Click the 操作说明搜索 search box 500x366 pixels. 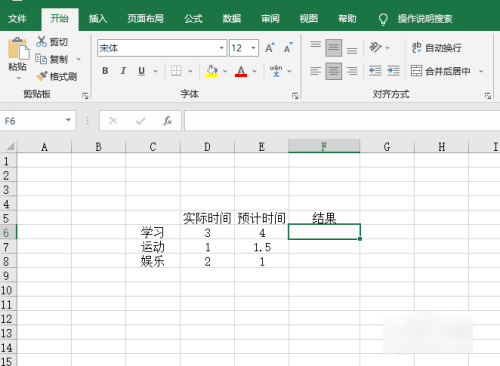click(x=425, y=19)
